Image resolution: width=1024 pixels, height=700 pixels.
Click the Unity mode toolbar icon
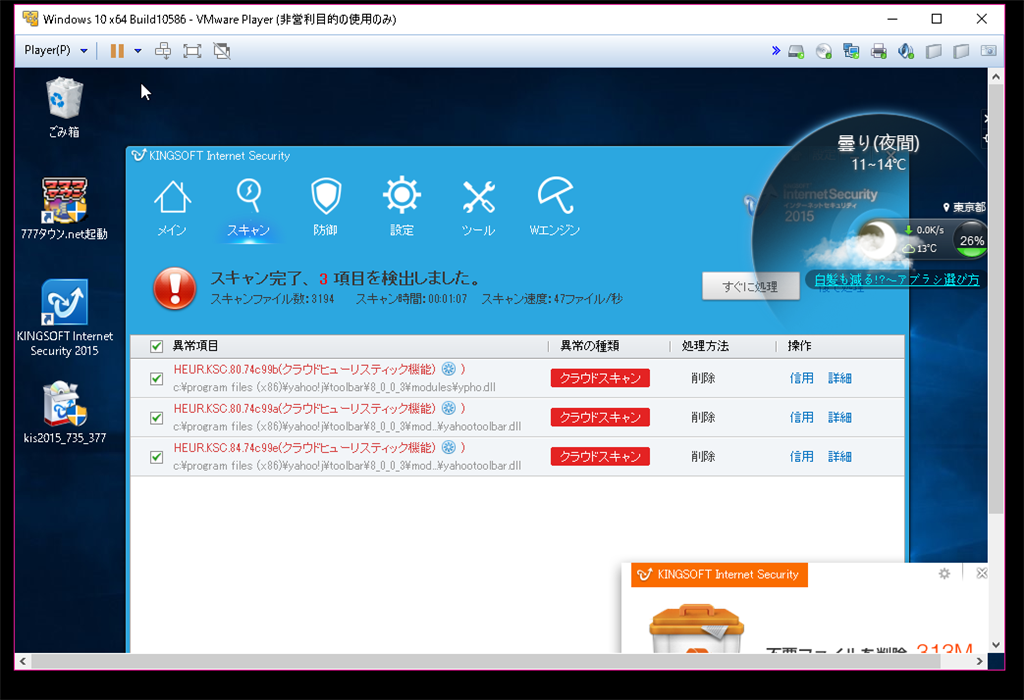222,51
